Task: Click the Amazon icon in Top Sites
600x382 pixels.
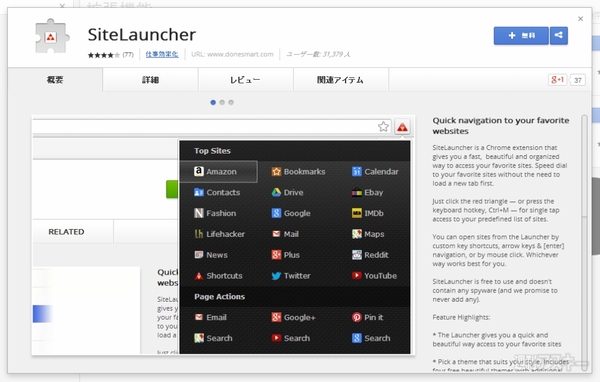Action: [x=199, y=171]
